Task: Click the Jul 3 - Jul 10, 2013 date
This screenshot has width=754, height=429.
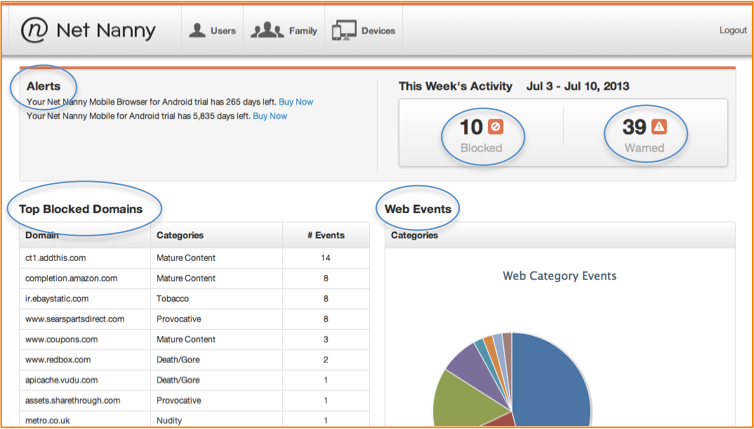Action: pos(578,87)
